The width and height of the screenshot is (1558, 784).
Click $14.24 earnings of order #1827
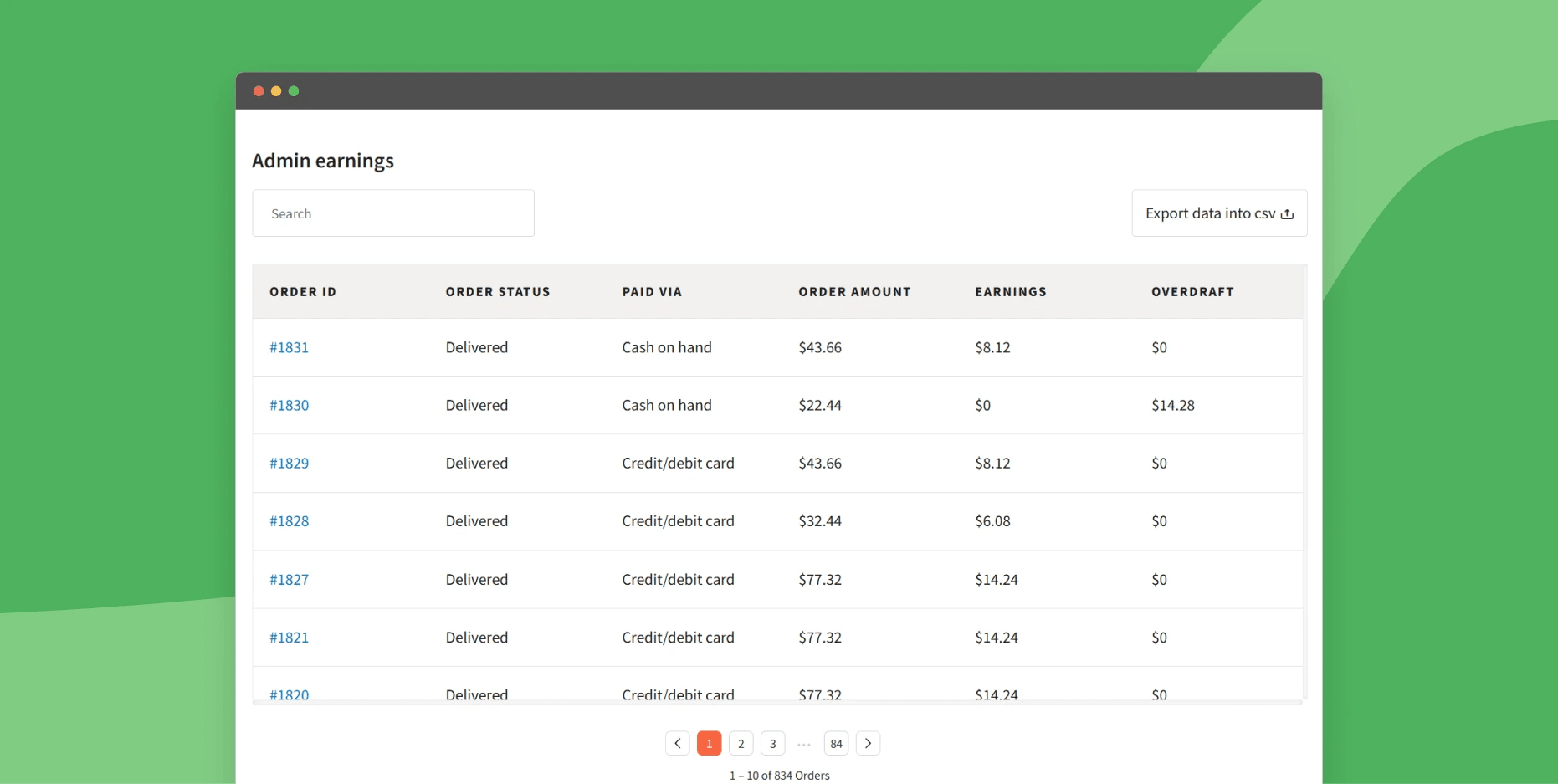(997, 579)
